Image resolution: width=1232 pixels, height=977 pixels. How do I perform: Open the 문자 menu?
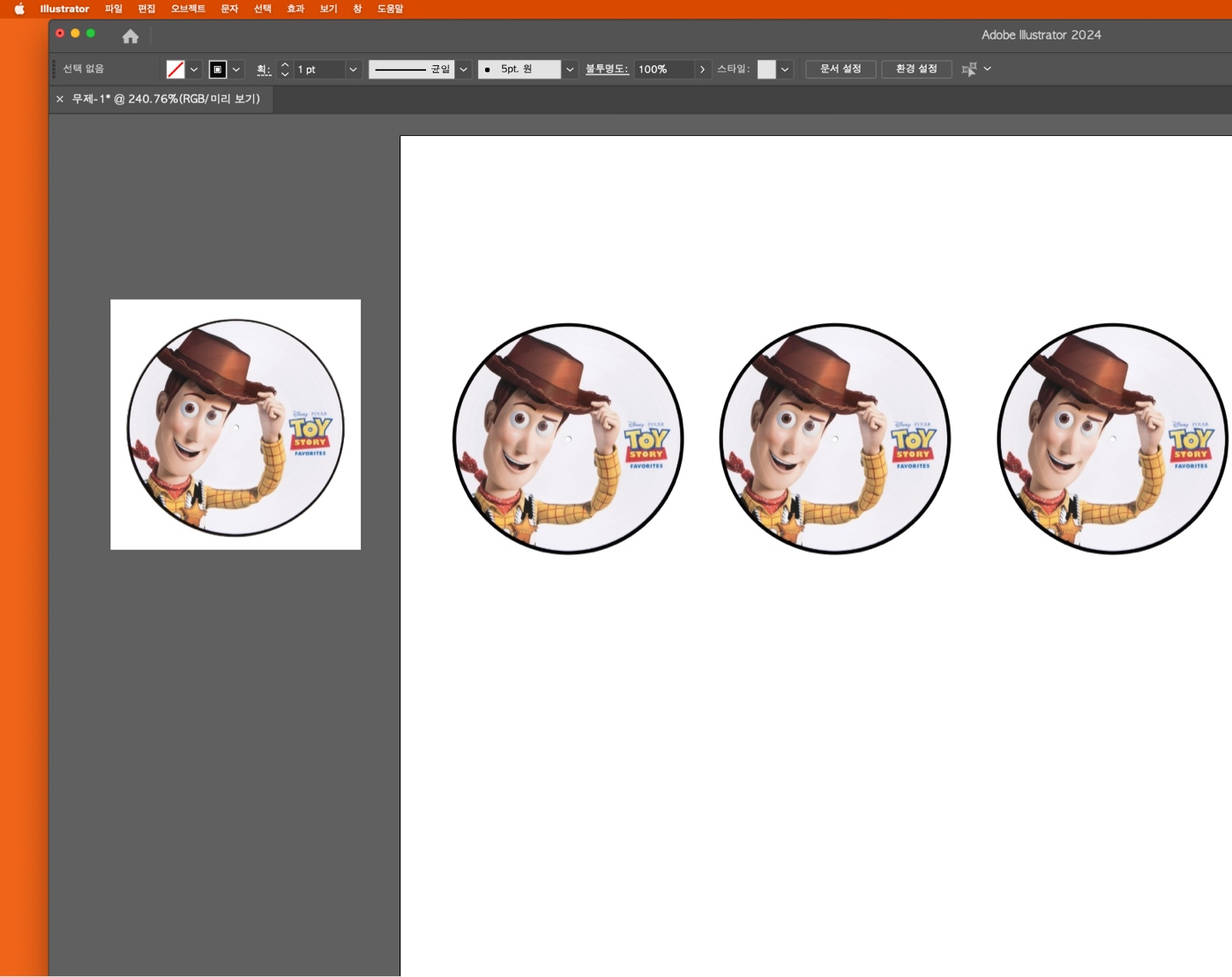230,9
